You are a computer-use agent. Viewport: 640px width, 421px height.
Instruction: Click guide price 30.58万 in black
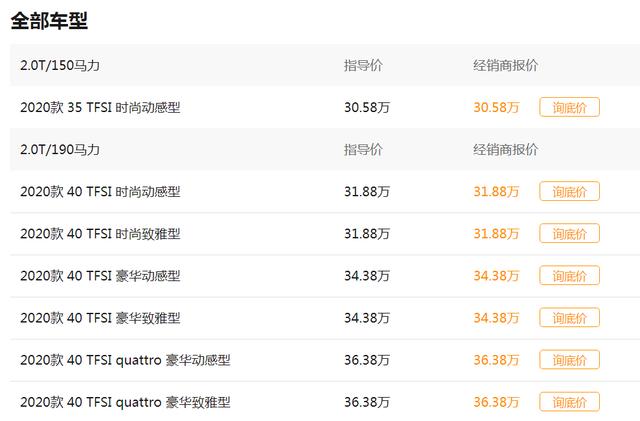(x=367, y=107)
